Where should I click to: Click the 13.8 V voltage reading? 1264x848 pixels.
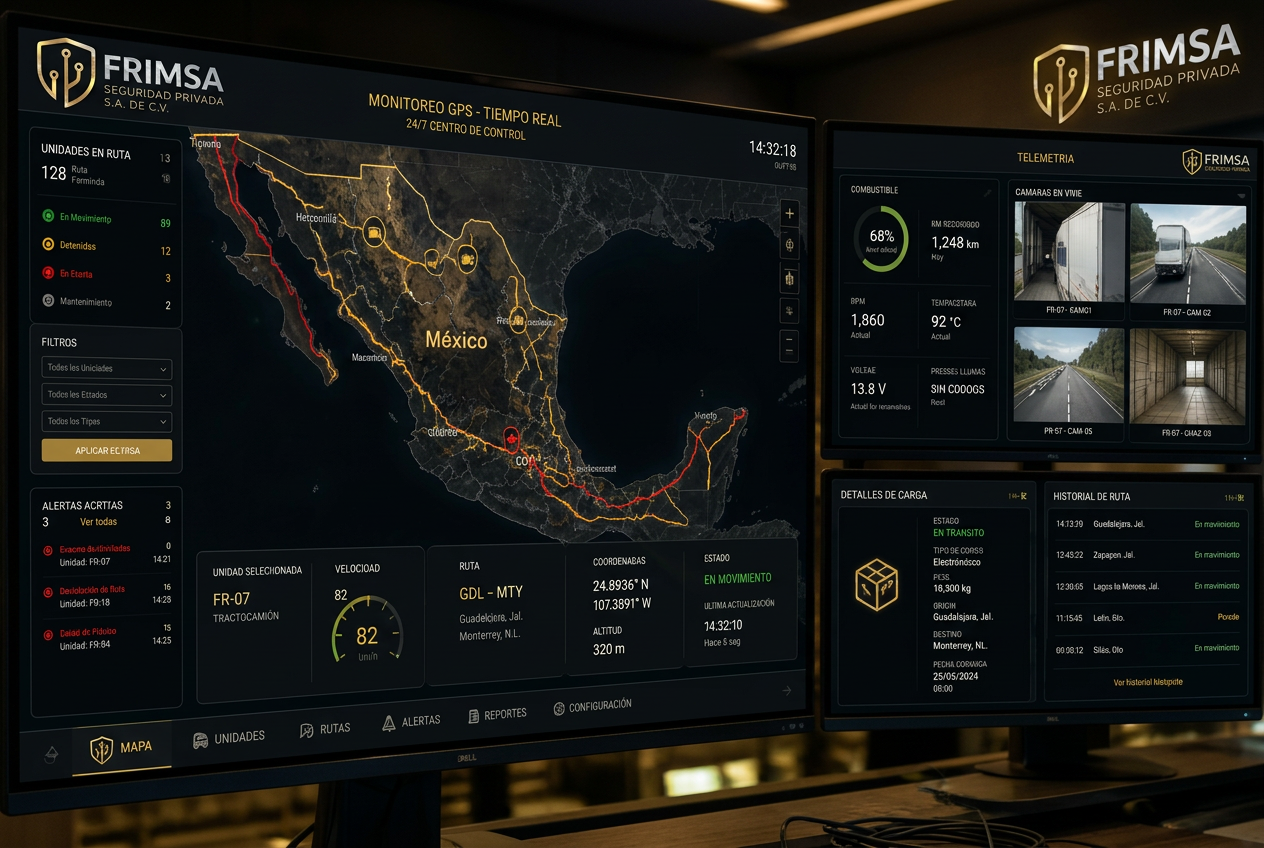tap(869, 388)
